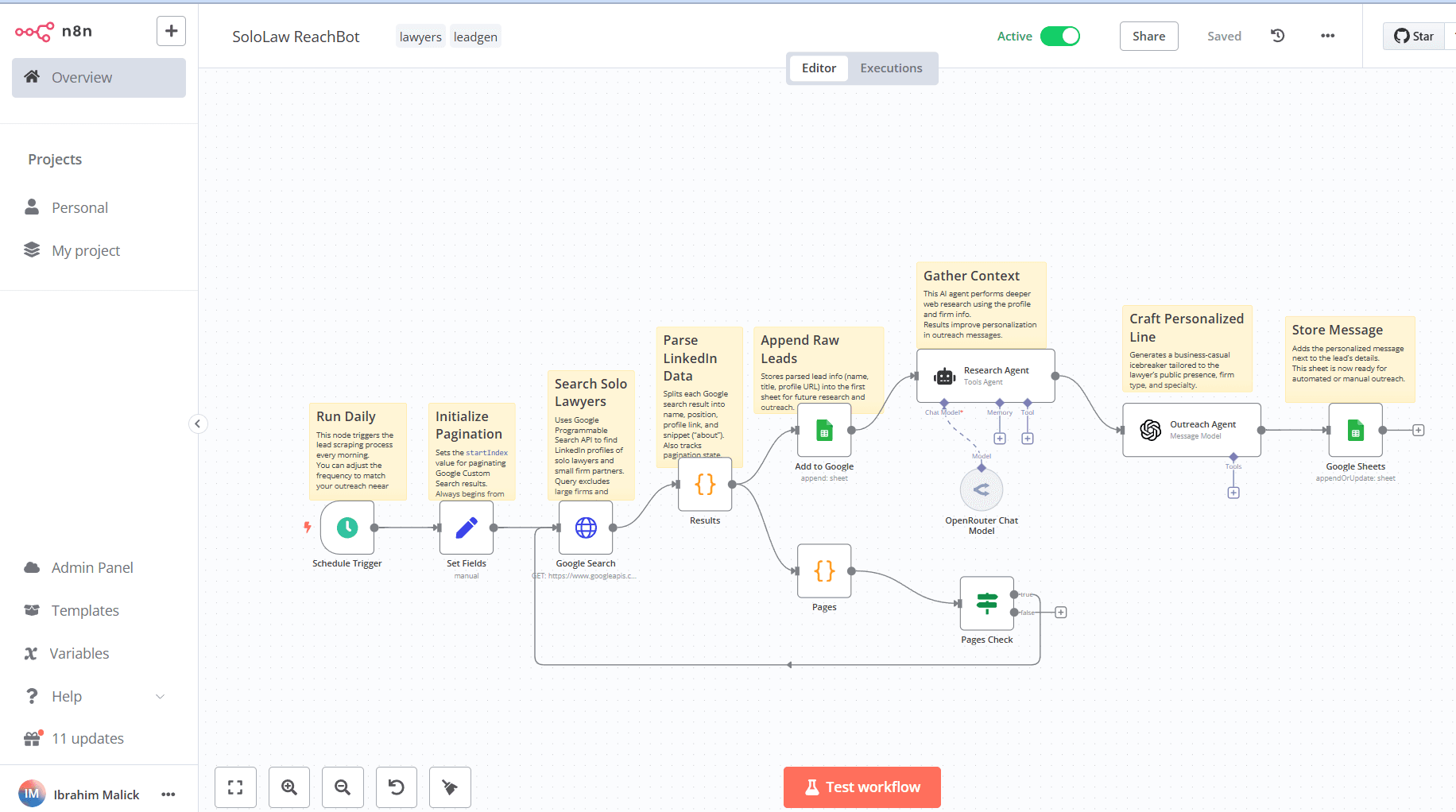Select the Store Message sticky note
The image size is (1456, 812).
click(x=1350, y=359)
